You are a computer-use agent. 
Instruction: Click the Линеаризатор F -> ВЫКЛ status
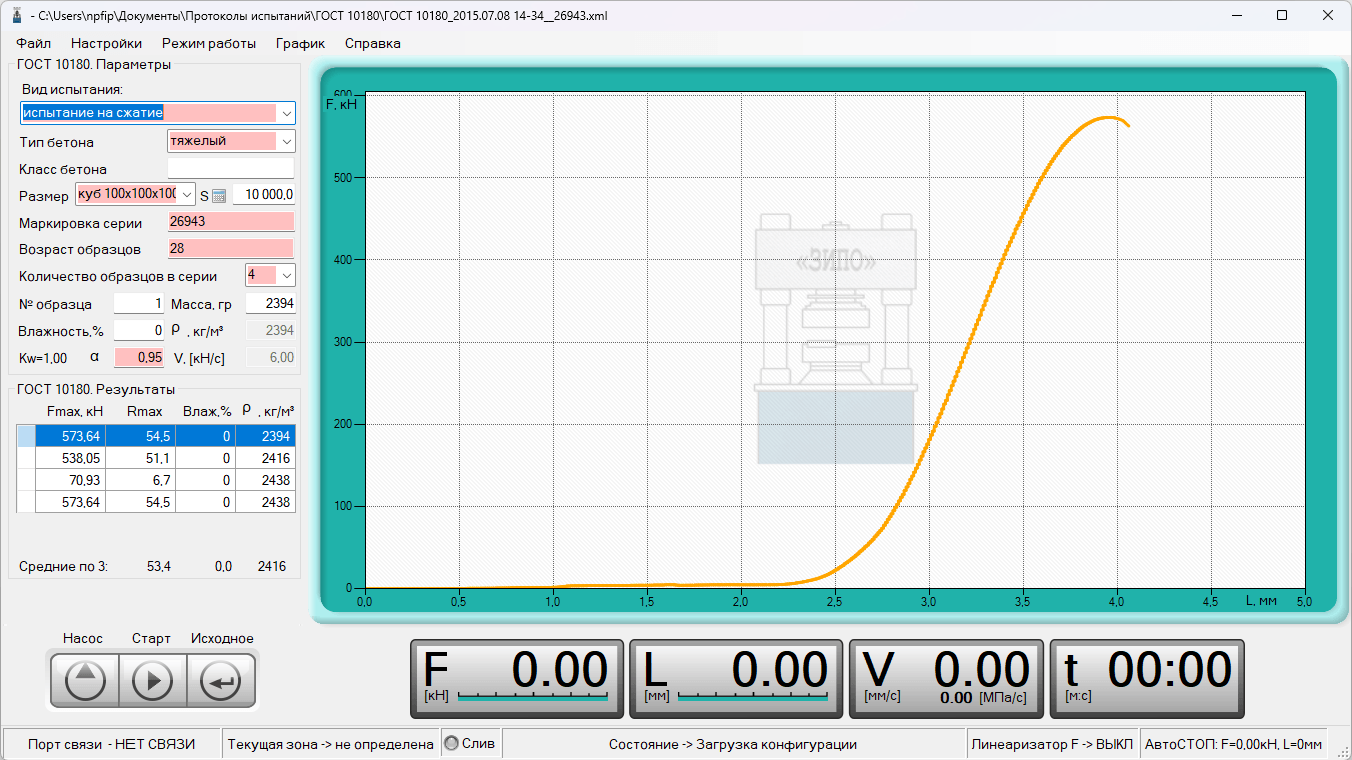point(1052,744)
